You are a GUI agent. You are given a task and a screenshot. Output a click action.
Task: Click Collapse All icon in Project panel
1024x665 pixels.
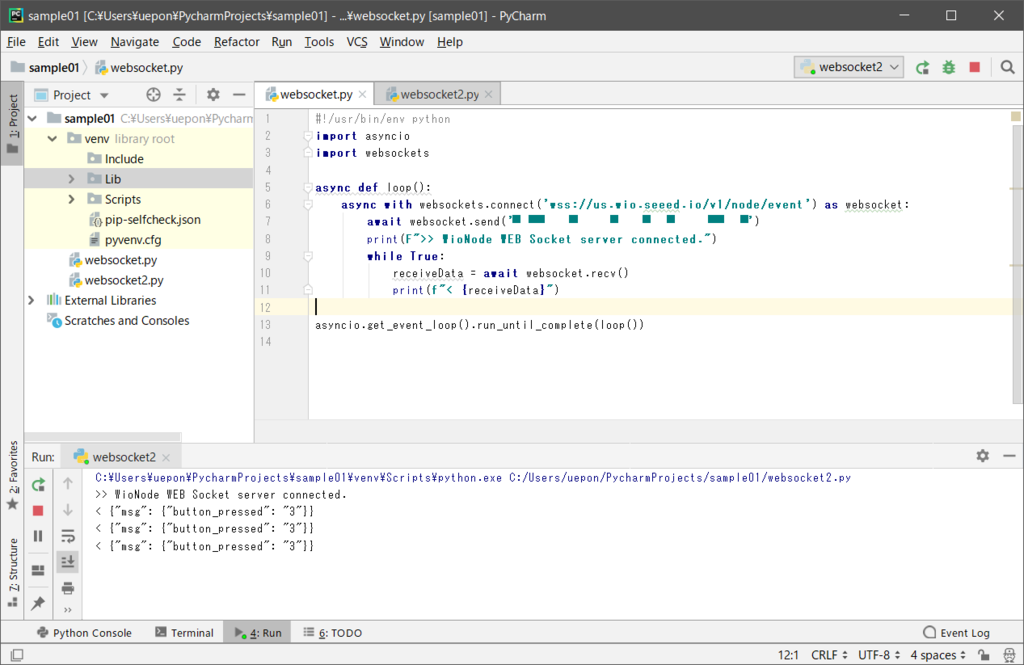pos(180,95)
